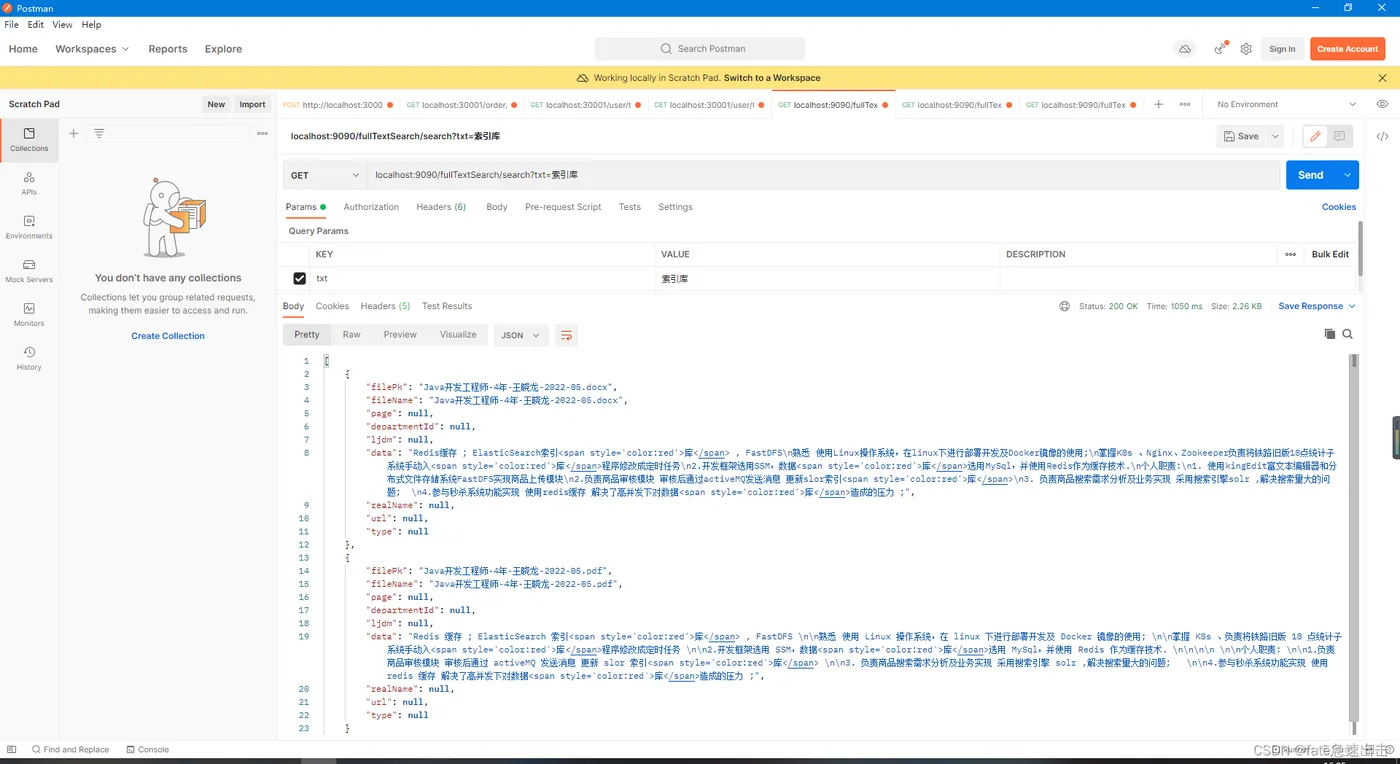This screenshot has width=1400, height=764.
Task: Open the code snippet icon
Action: [x=1382, y=136]
